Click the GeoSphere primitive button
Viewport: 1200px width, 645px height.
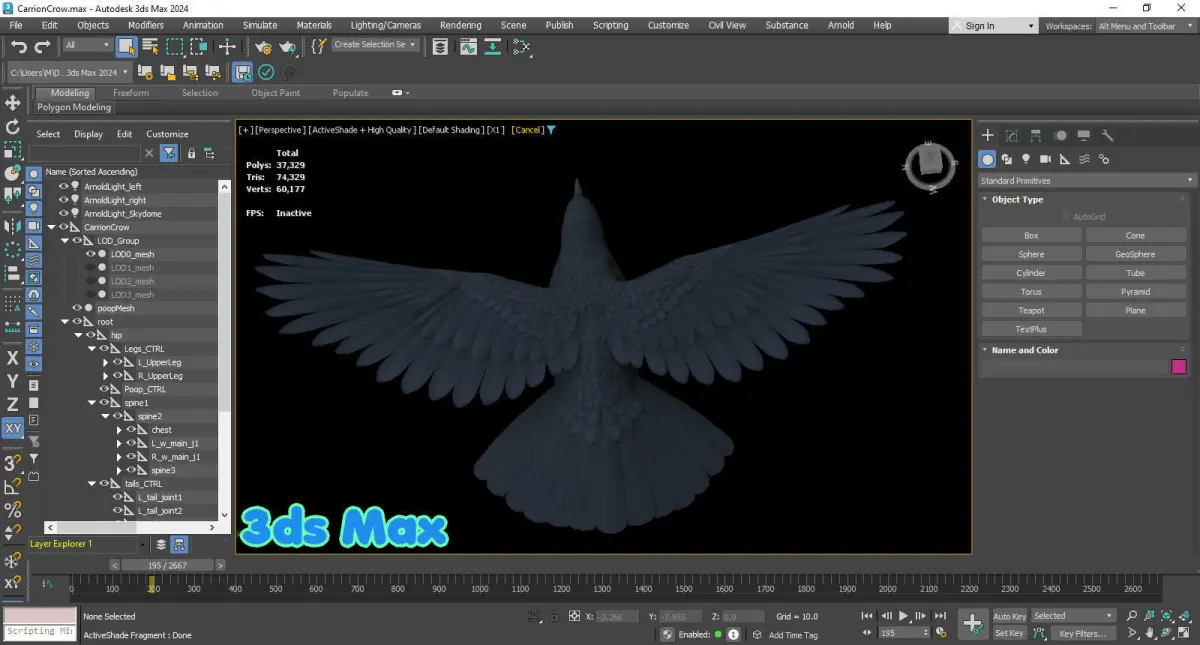tap(1135, 254)
